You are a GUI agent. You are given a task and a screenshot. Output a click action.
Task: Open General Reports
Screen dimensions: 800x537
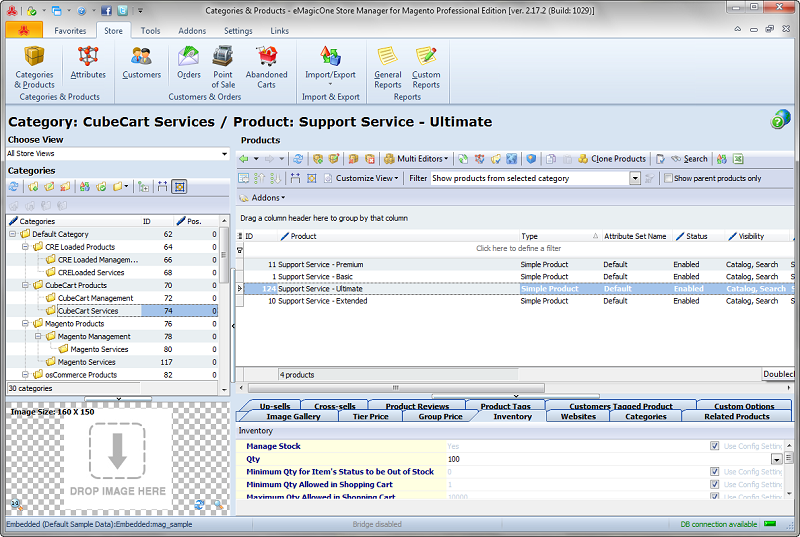(x=388, y=67)
